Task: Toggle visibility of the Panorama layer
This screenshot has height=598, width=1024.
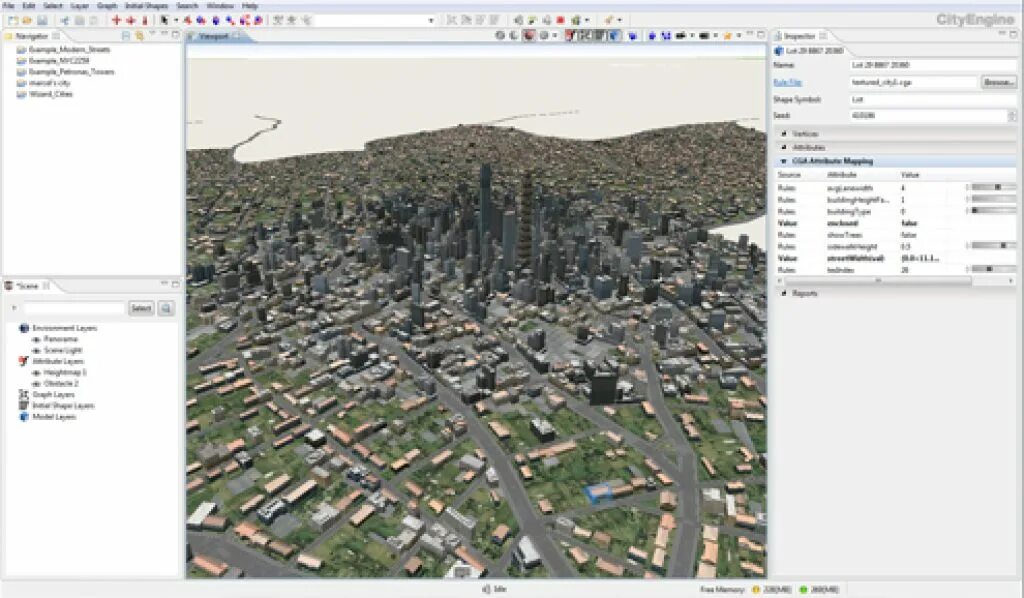Action: point(36,339)
